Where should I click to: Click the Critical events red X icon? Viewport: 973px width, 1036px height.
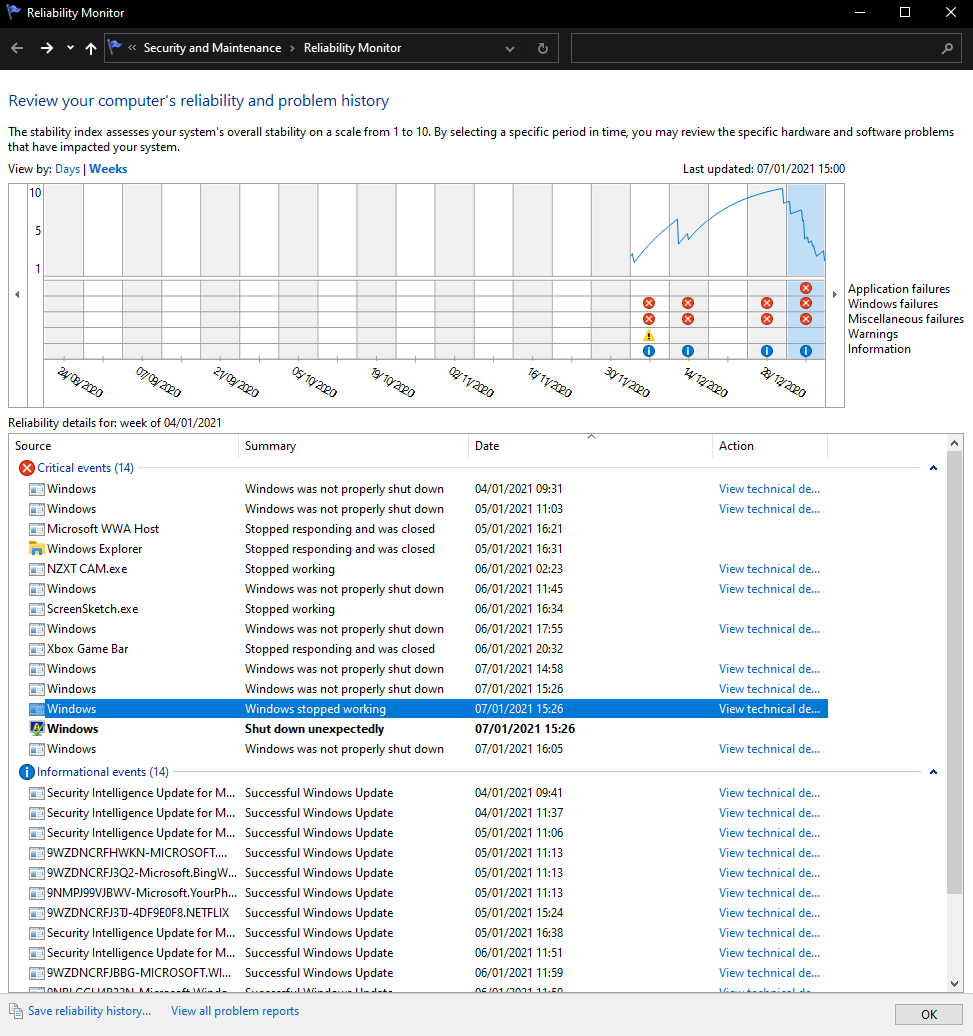tap(26, 468)
